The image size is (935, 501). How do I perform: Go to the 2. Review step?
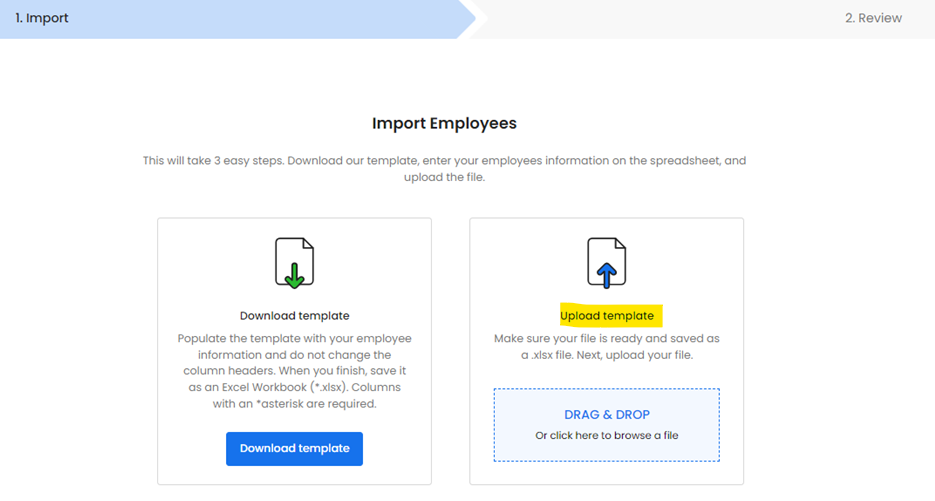point(872,18)
